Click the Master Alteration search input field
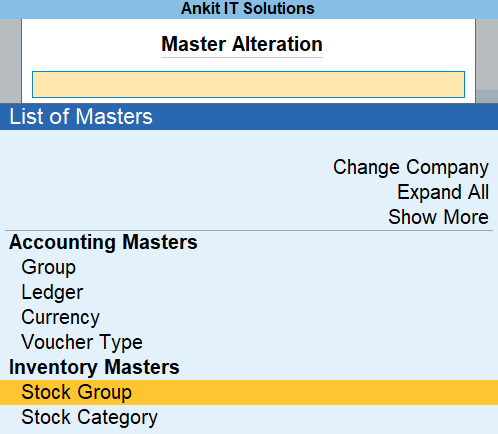This screenshot has width=498, height=434. [x=248, y=84]
